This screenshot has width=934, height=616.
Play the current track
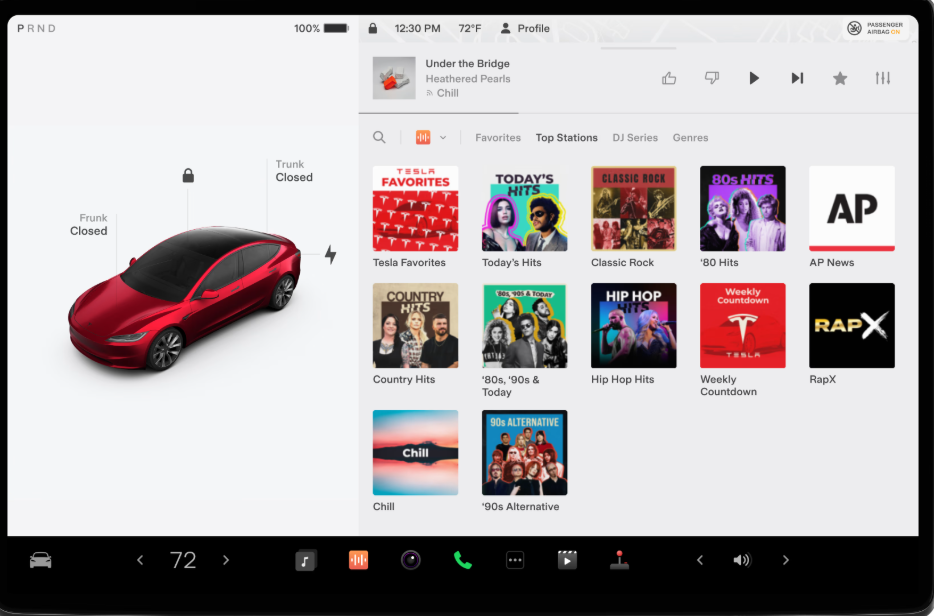tap(754, 78)
